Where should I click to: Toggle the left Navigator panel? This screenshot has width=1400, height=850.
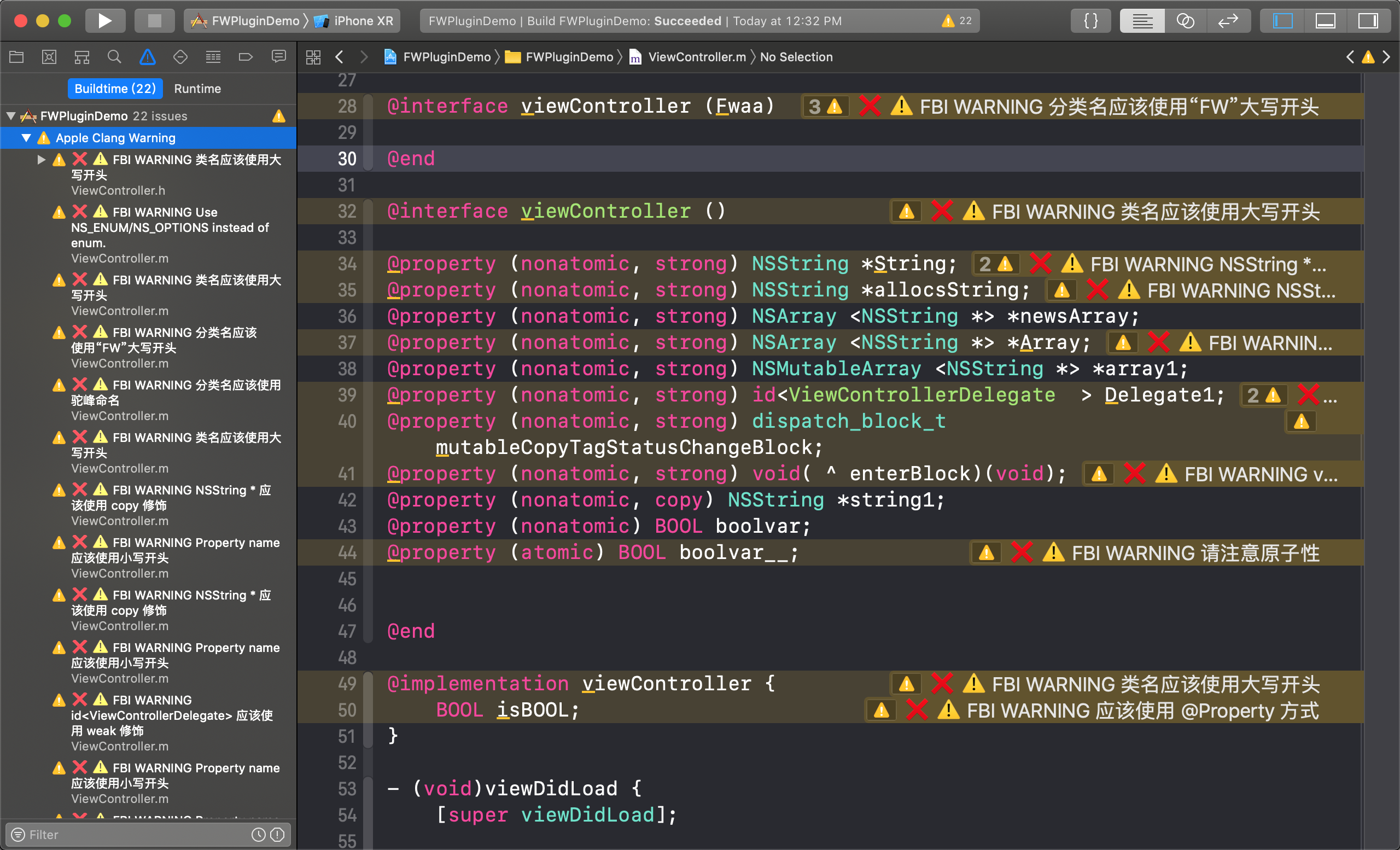1282,21
